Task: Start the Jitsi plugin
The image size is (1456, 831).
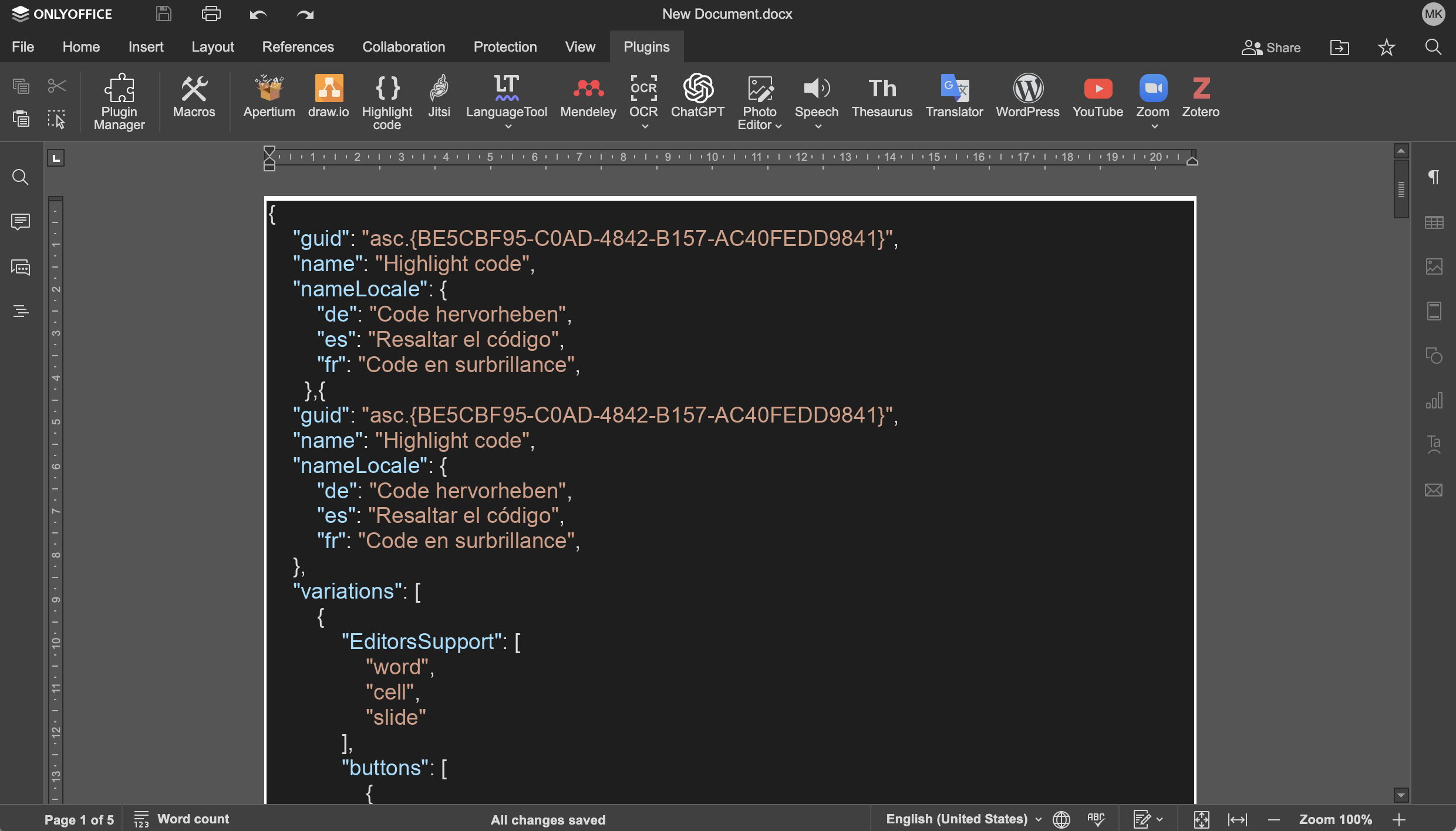Action: pyautogui.click(x=439, y=97)
